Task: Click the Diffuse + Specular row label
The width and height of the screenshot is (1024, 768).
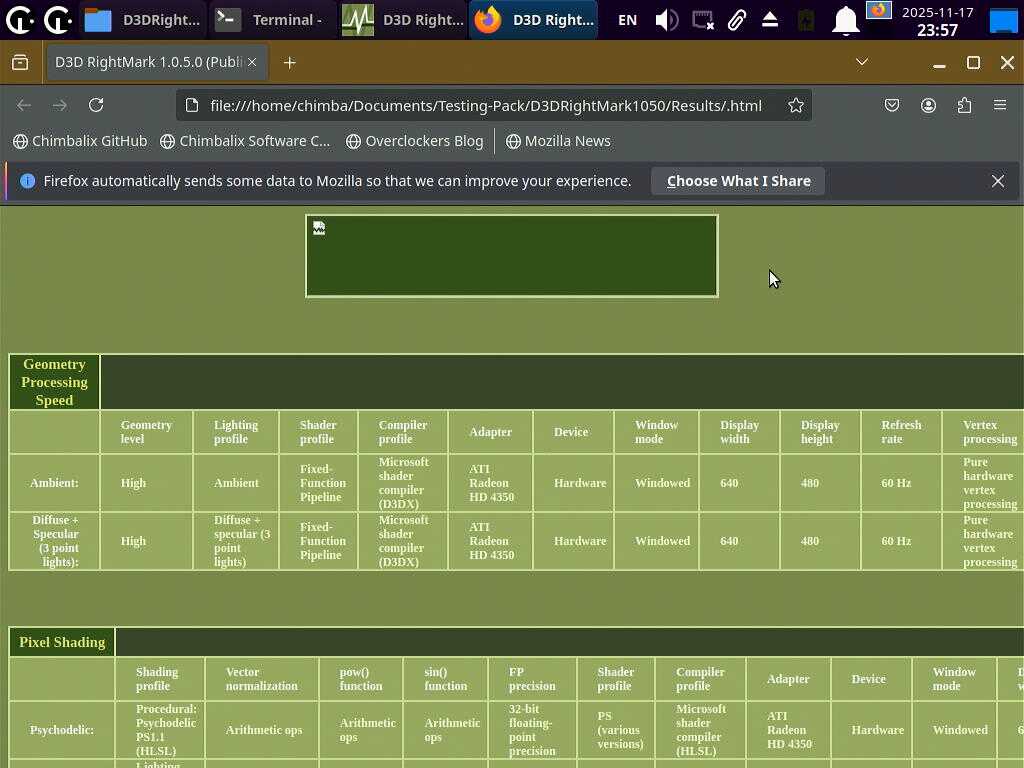Action: tap(56, 541)
